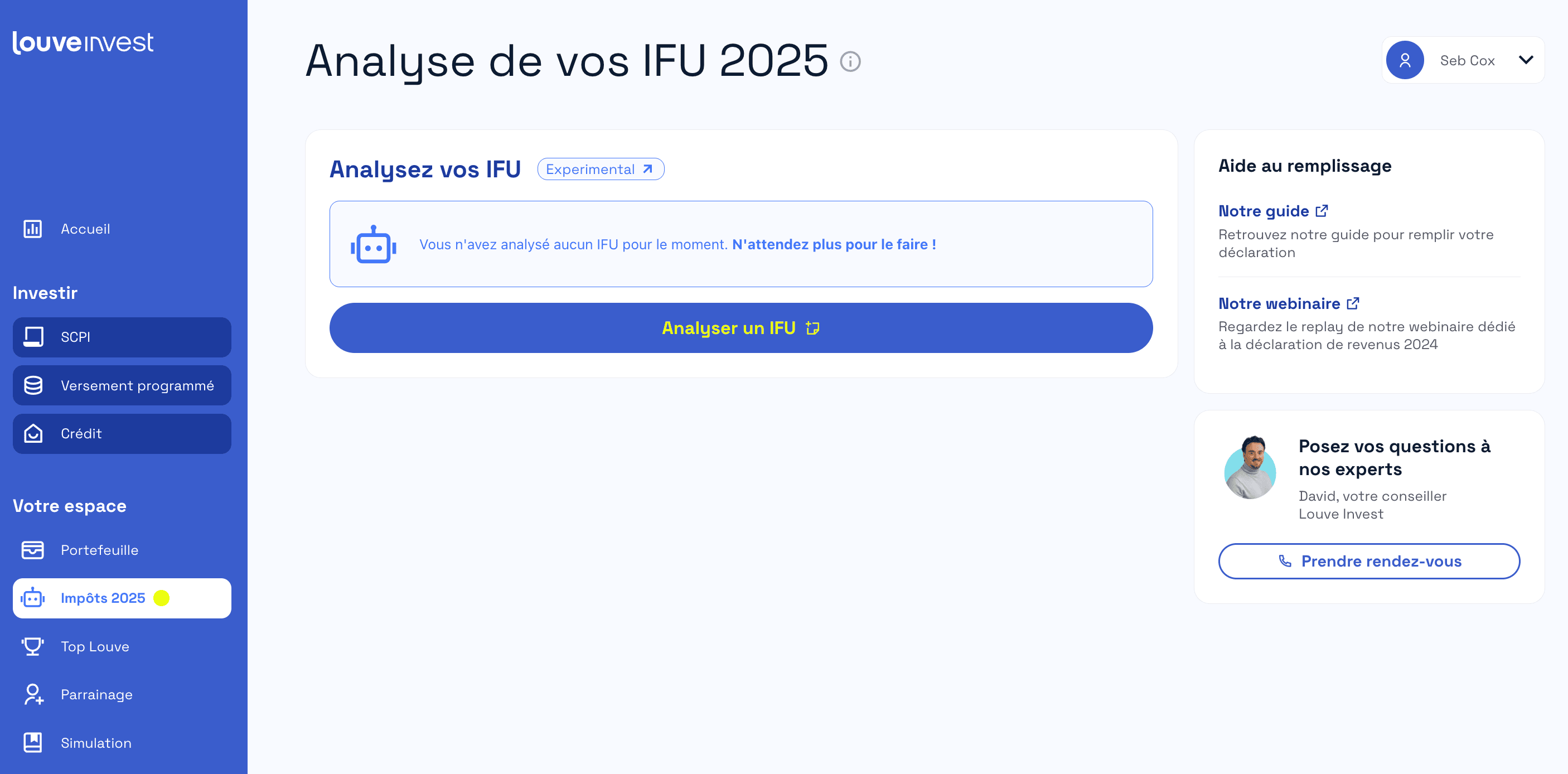Select the Accueil bar chart icon
This screenshot has width=1568, height=774.
click(32, 229)
